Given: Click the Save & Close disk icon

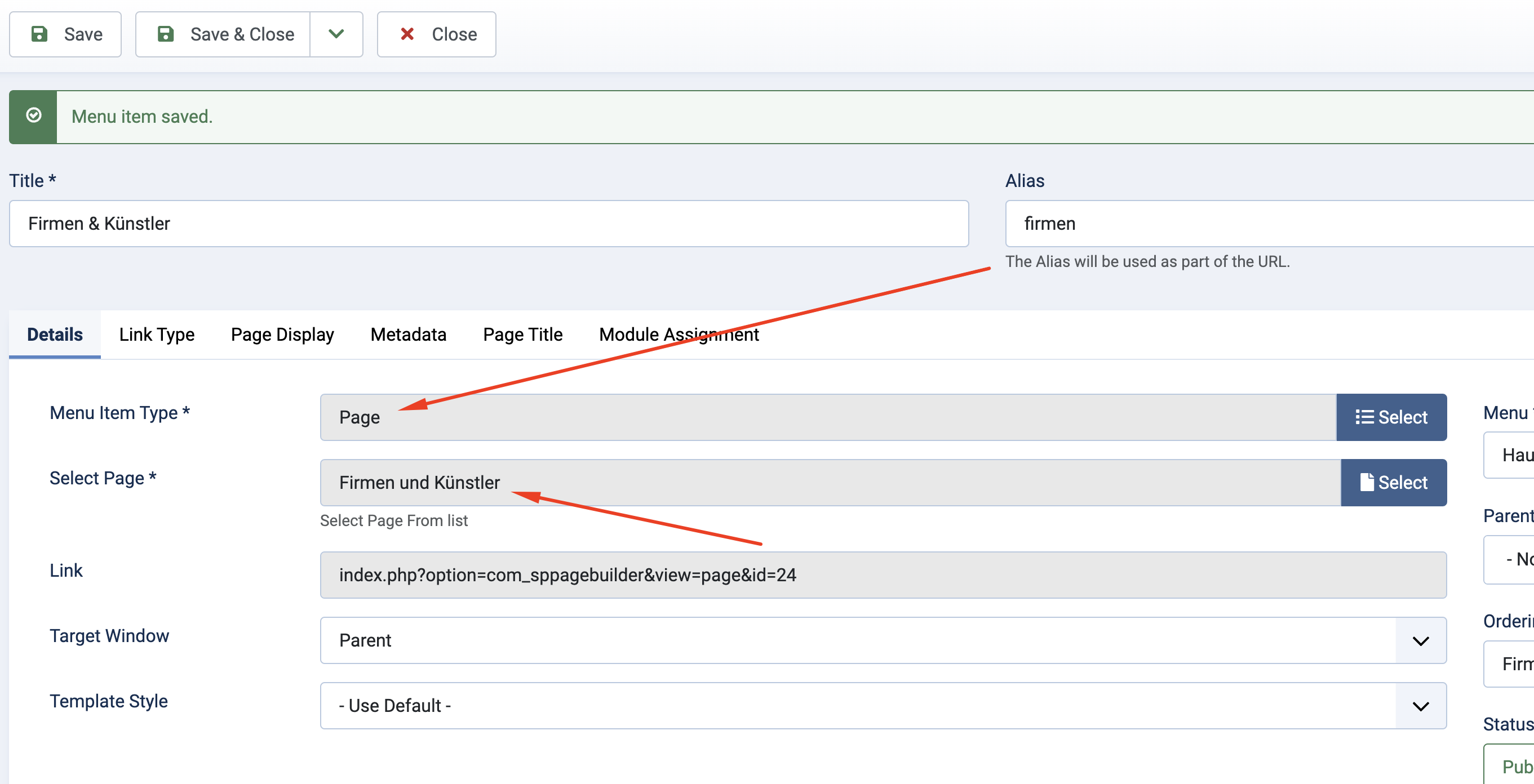Looking at the screenshot, I should point(166,34).
